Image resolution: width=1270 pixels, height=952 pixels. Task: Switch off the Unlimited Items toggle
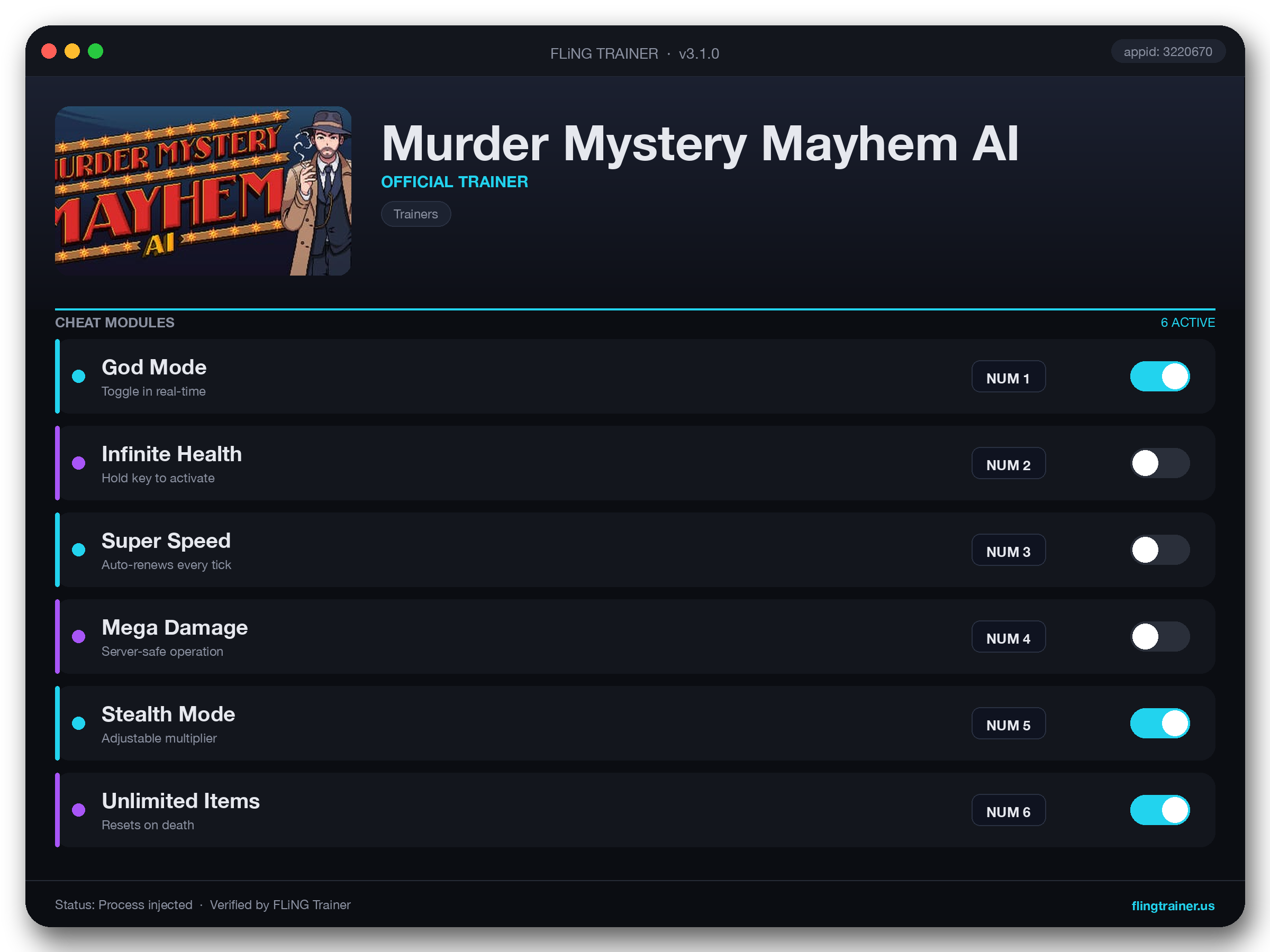click(x=1160, y=810)
